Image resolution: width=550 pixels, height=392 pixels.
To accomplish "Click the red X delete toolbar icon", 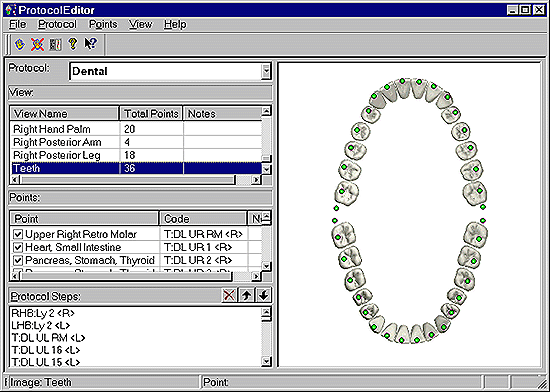I will 38,45.
